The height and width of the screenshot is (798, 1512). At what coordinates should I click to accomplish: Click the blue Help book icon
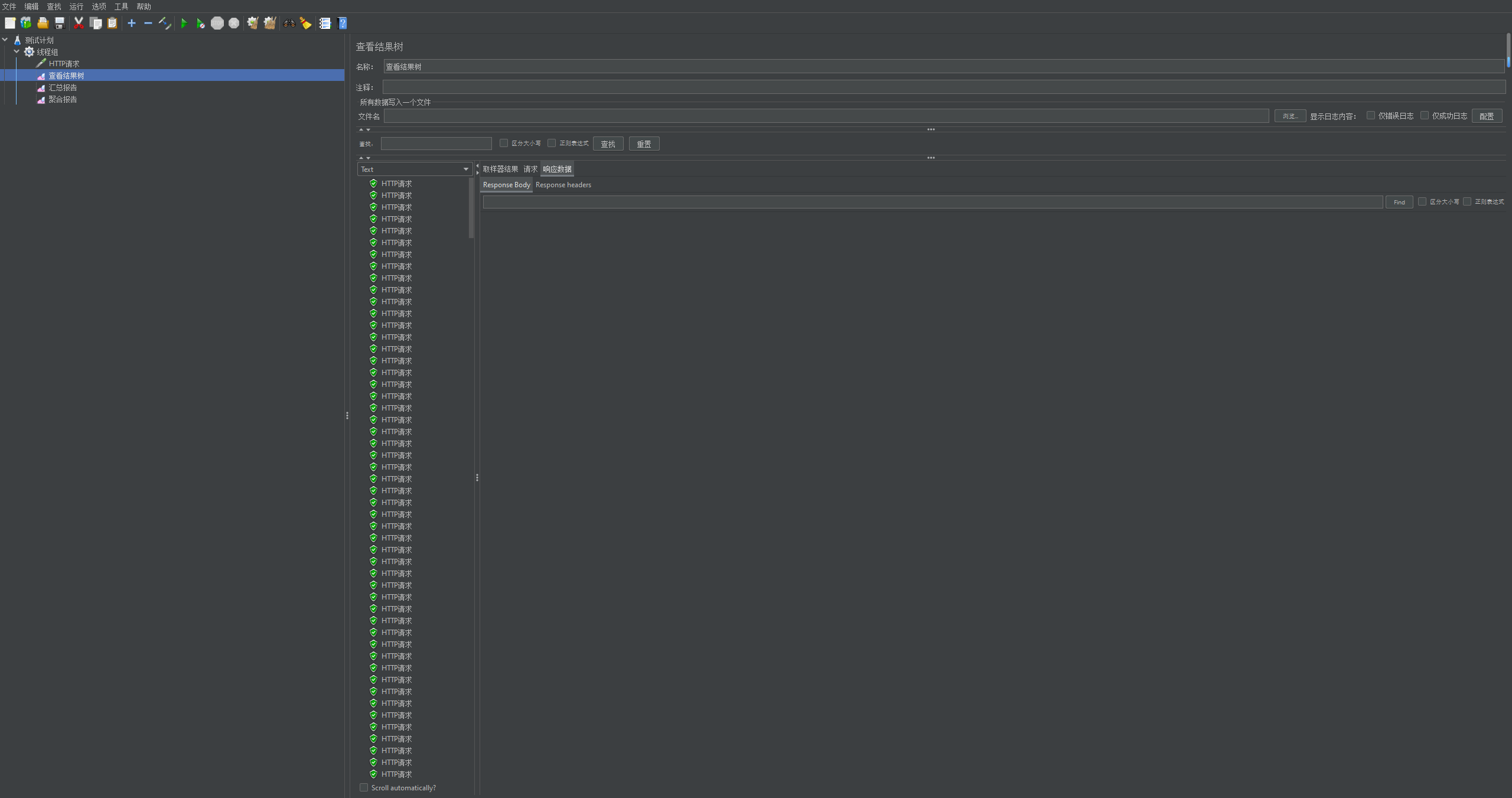coord(342,24)
